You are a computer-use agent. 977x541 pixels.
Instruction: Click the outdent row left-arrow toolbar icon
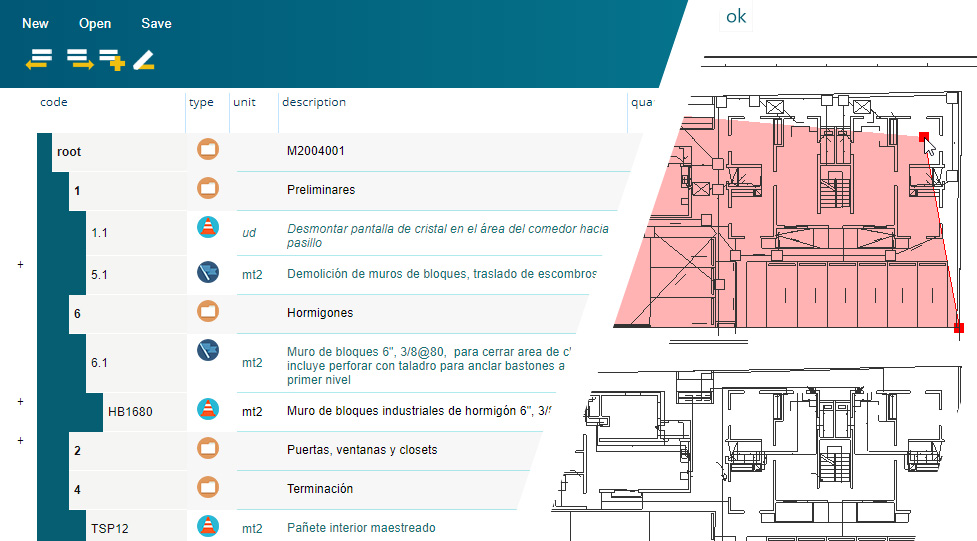[x=39, y=61]
